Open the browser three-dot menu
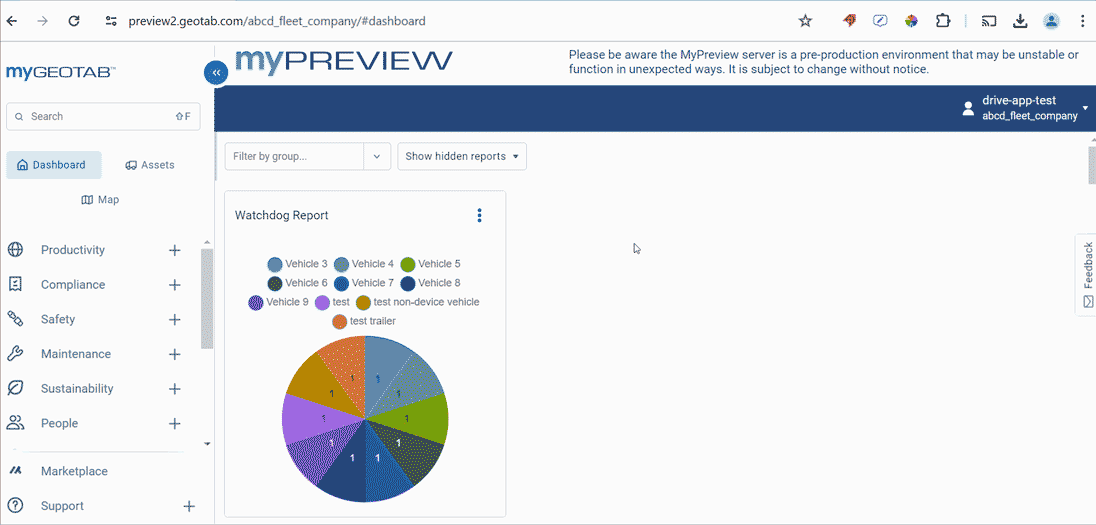The image size is (1096, 525). pyautogui.click(x=1083, y=21)
